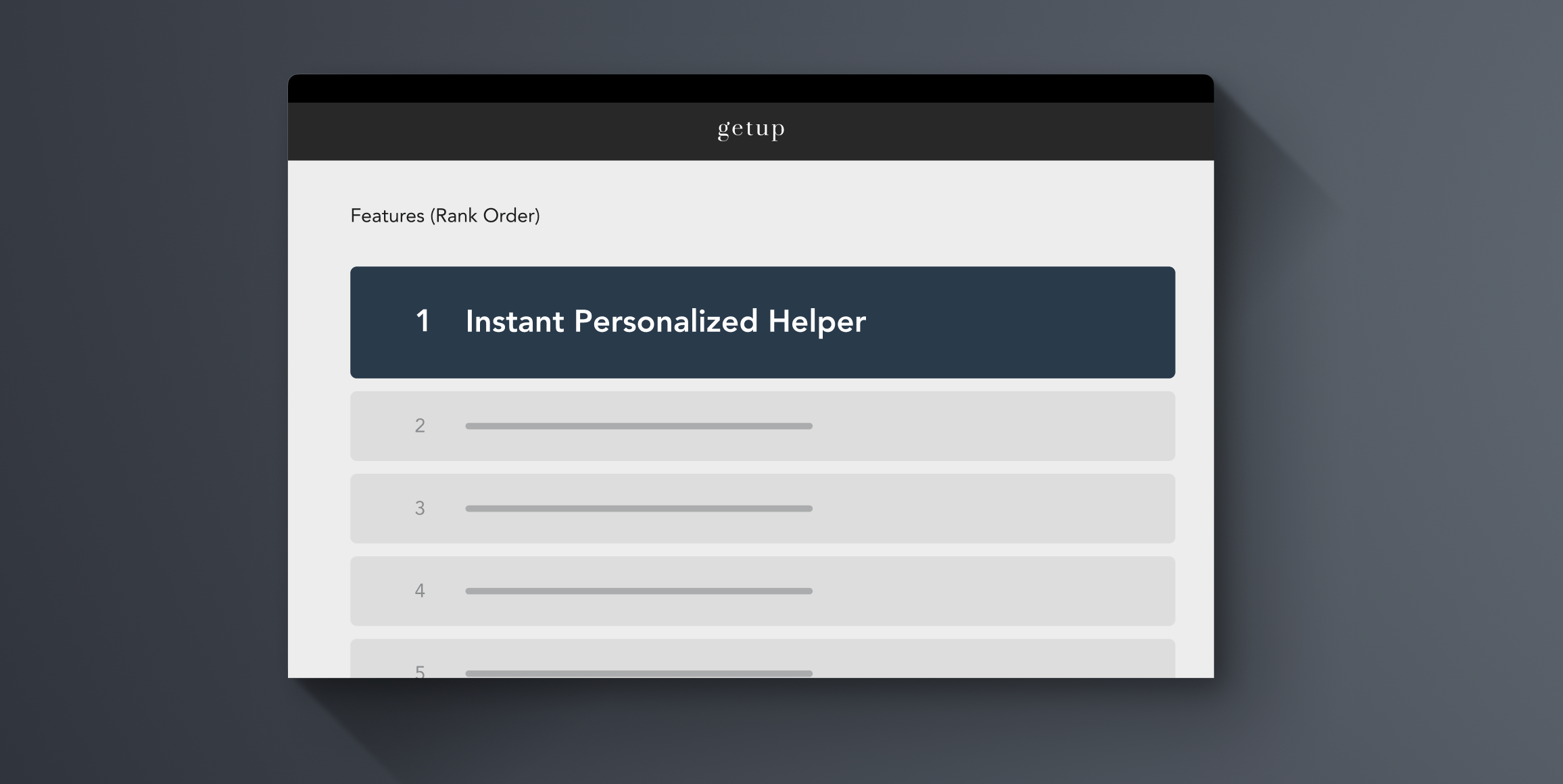Viewport: 1563px width, 784px height.
Task: Click the dark gray getup header bar
Action: (x=751, y=131)
